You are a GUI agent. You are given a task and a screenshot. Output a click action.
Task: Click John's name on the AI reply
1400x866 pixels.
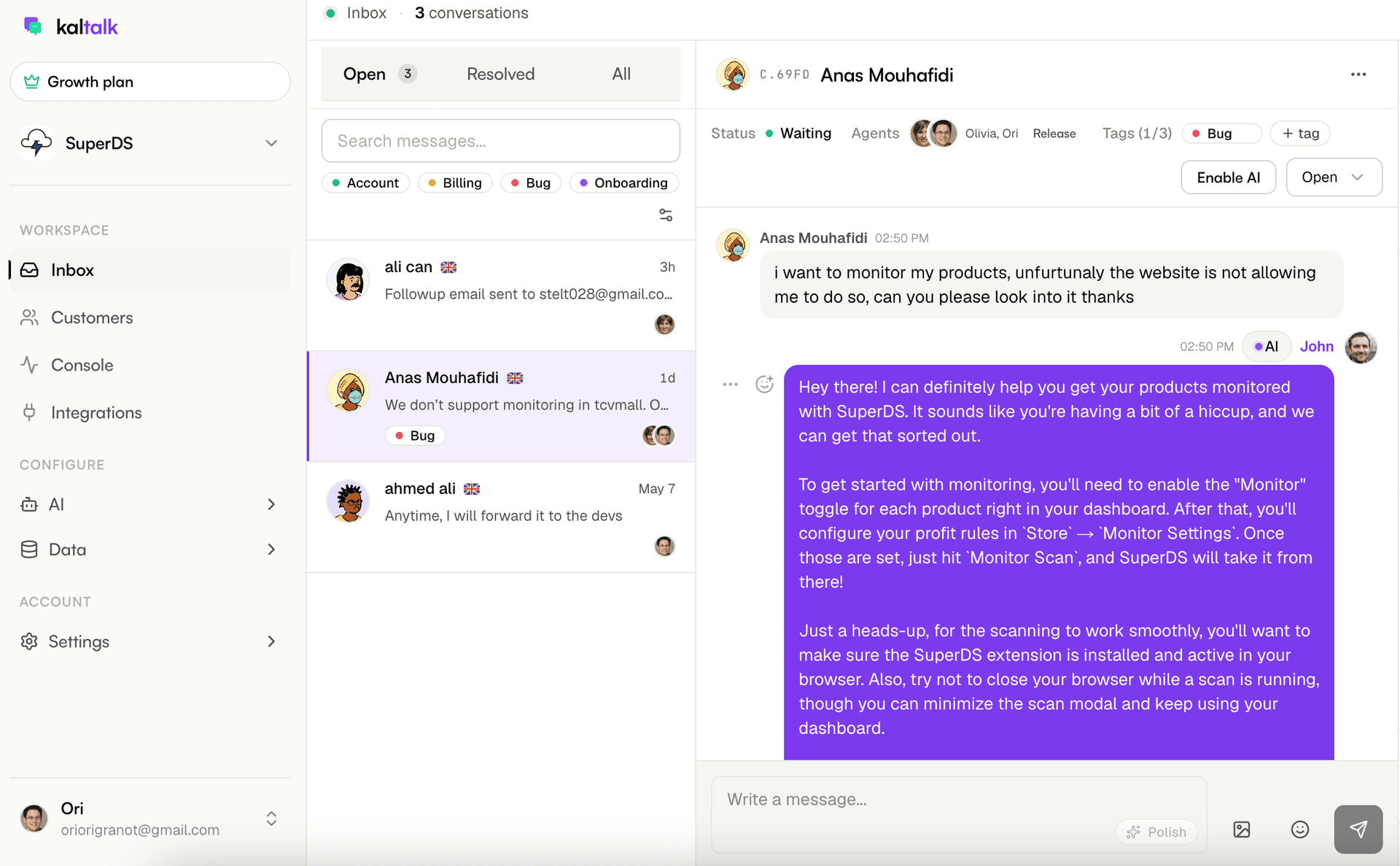coord(1316,347)
